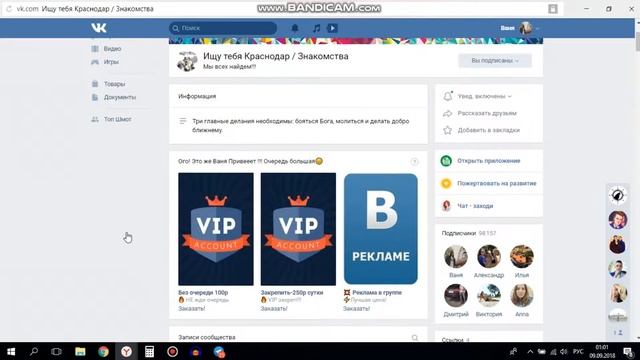The width and height of the screenshot is (640, 360).
Task: Click the information text lines icon
Action: (183, 121)
